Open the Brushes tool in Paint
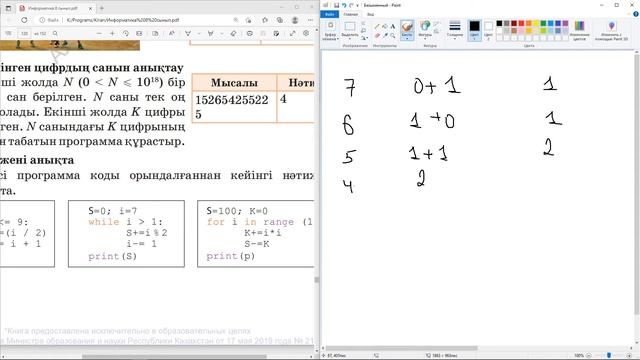The width and height of the screenshot is (640, 360). (x=407, y=30)
